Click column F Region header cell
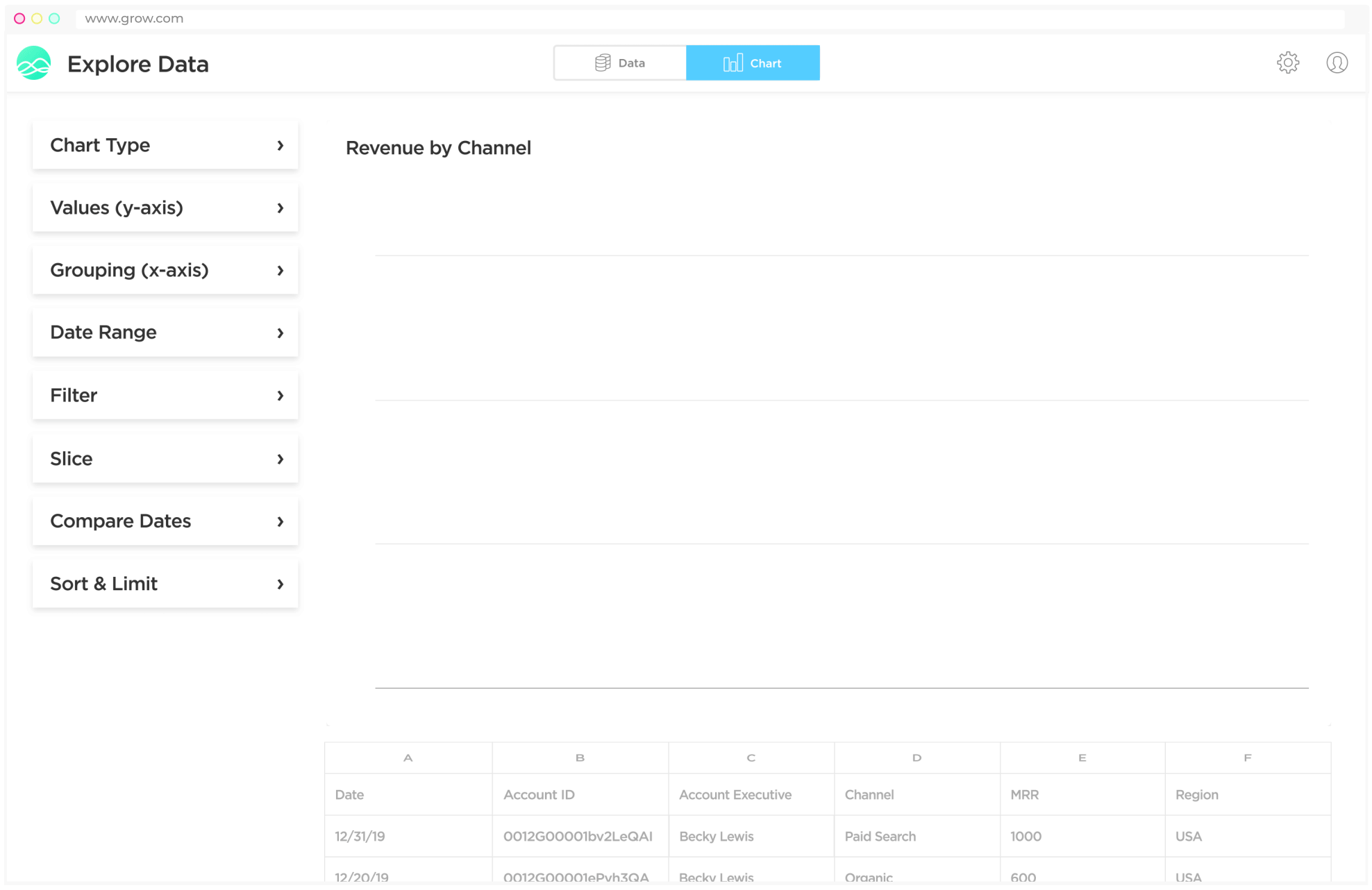This screenshot has height=890, width=1372. pos(1248,795)
